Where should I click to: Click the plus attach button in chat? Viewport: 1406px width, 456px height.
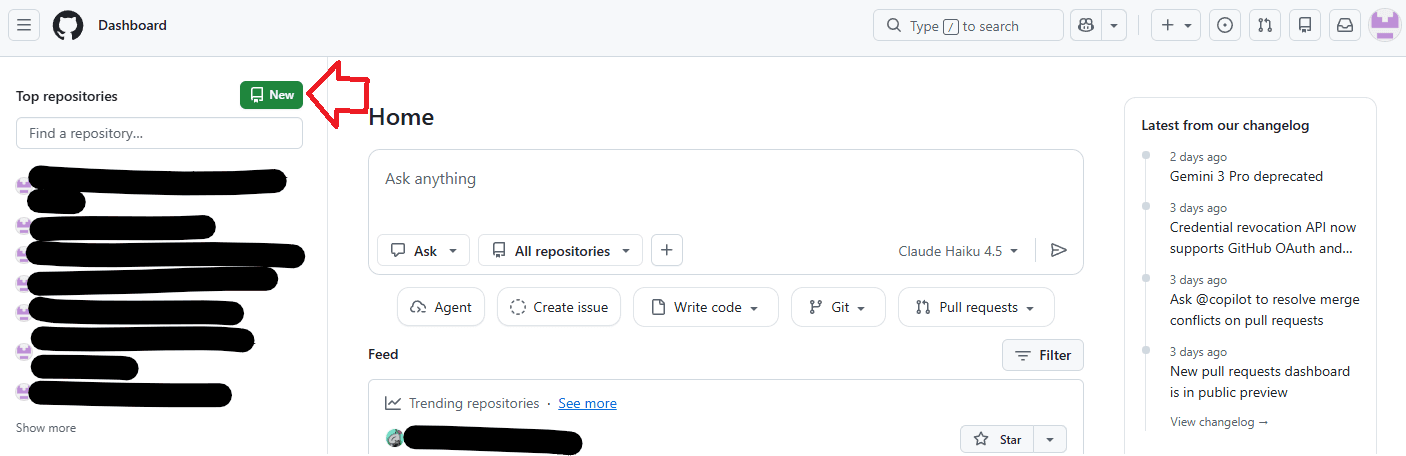click(x=667, y=251)
